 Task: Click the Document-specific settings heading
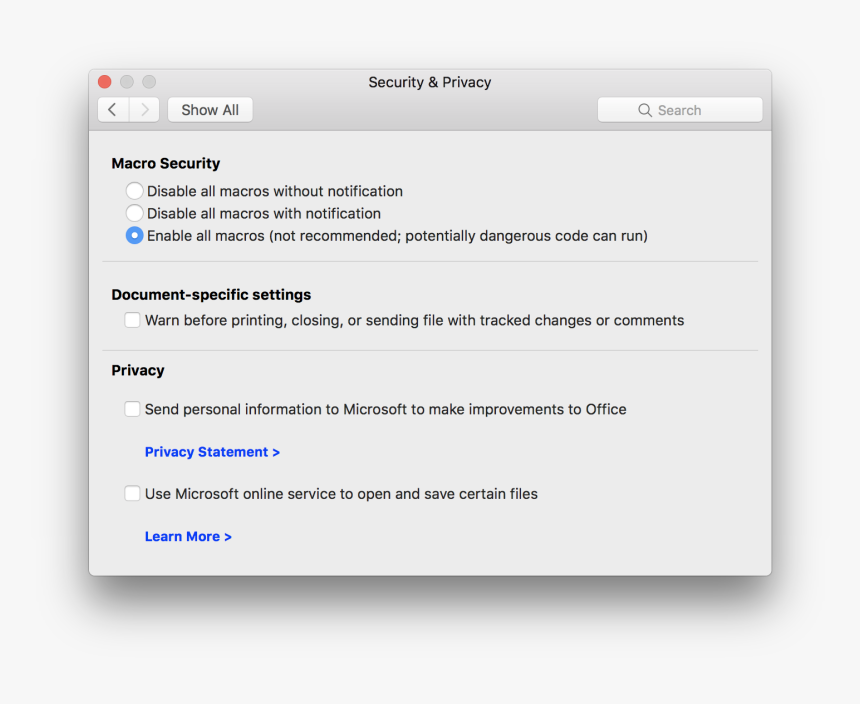[x=210, y=294]
